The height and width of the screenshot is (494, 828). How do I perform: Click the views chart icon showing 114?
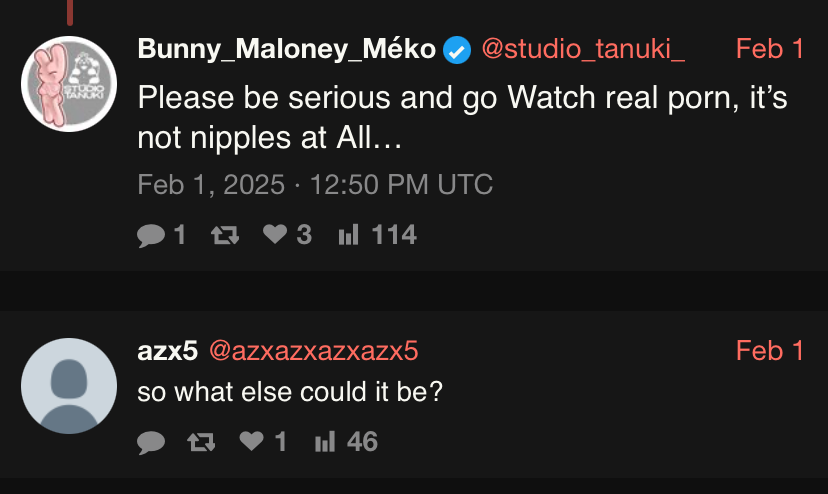tap(348, 235)
